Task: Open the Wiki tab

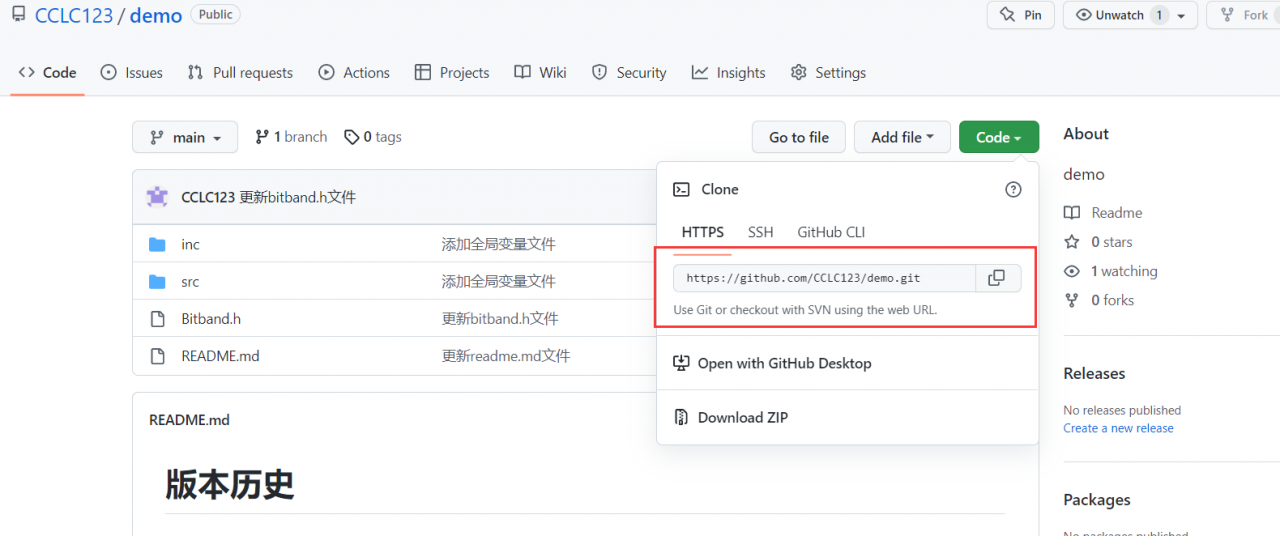Action: (540, 72)
